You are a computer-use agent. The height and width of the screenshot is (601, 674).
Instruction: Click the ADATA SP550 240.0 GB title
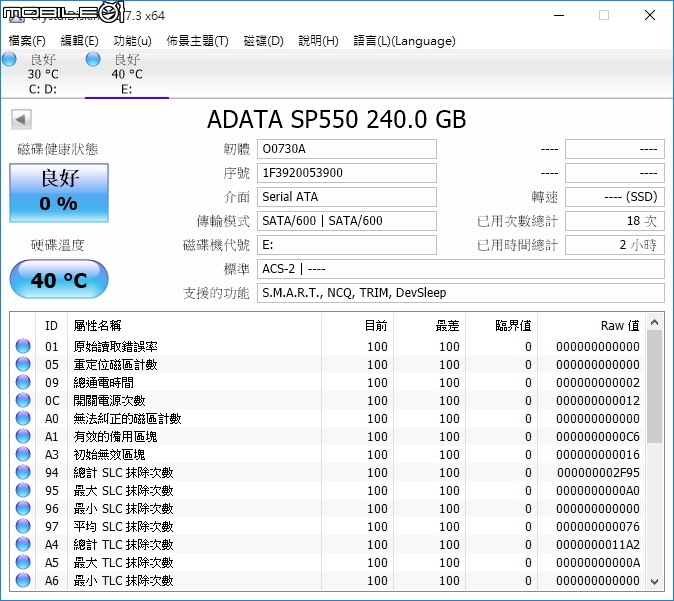337,119
